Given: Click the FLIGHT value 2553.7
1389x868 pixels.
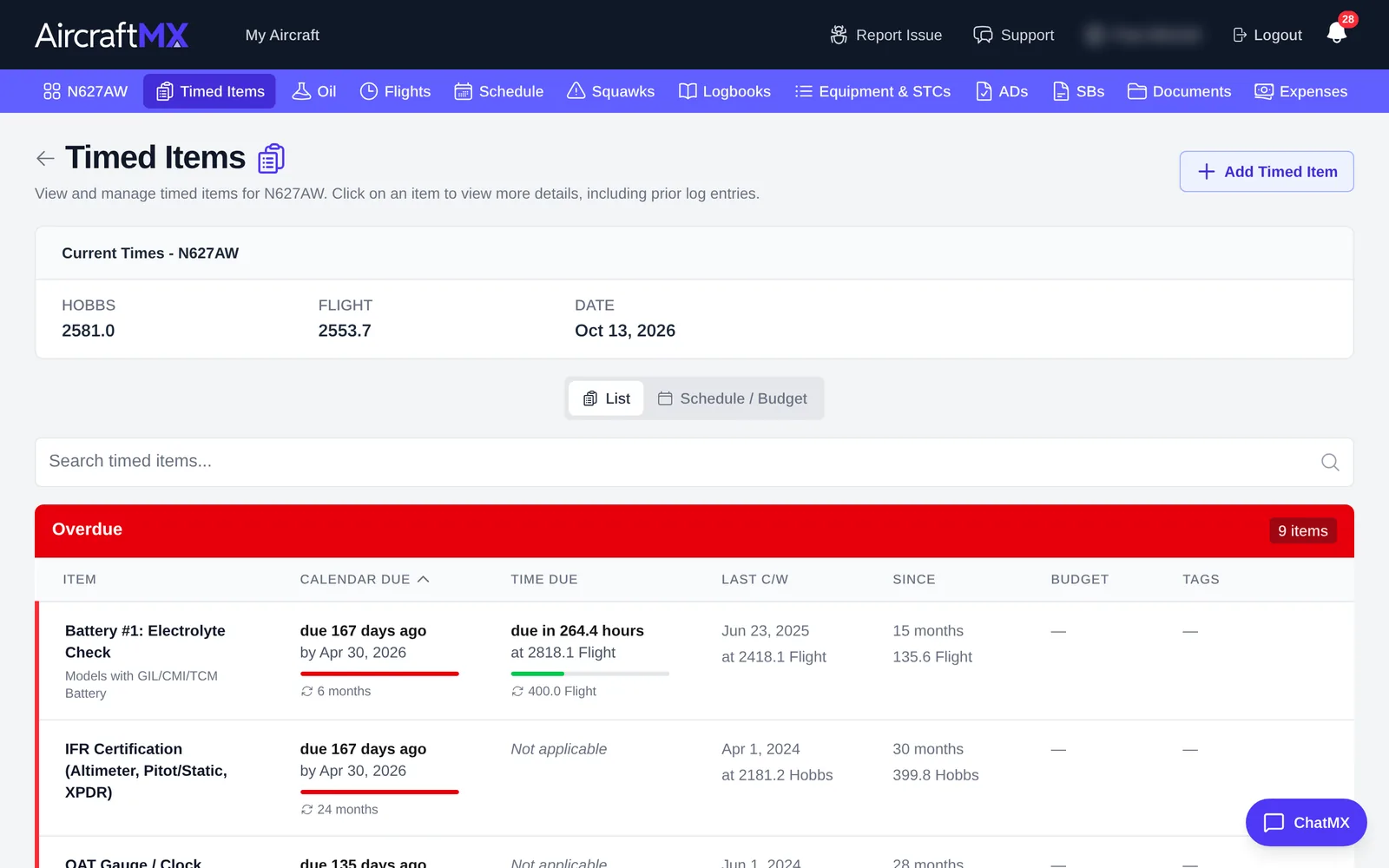Looking at the screenshot, I should [x=345, y=331].
